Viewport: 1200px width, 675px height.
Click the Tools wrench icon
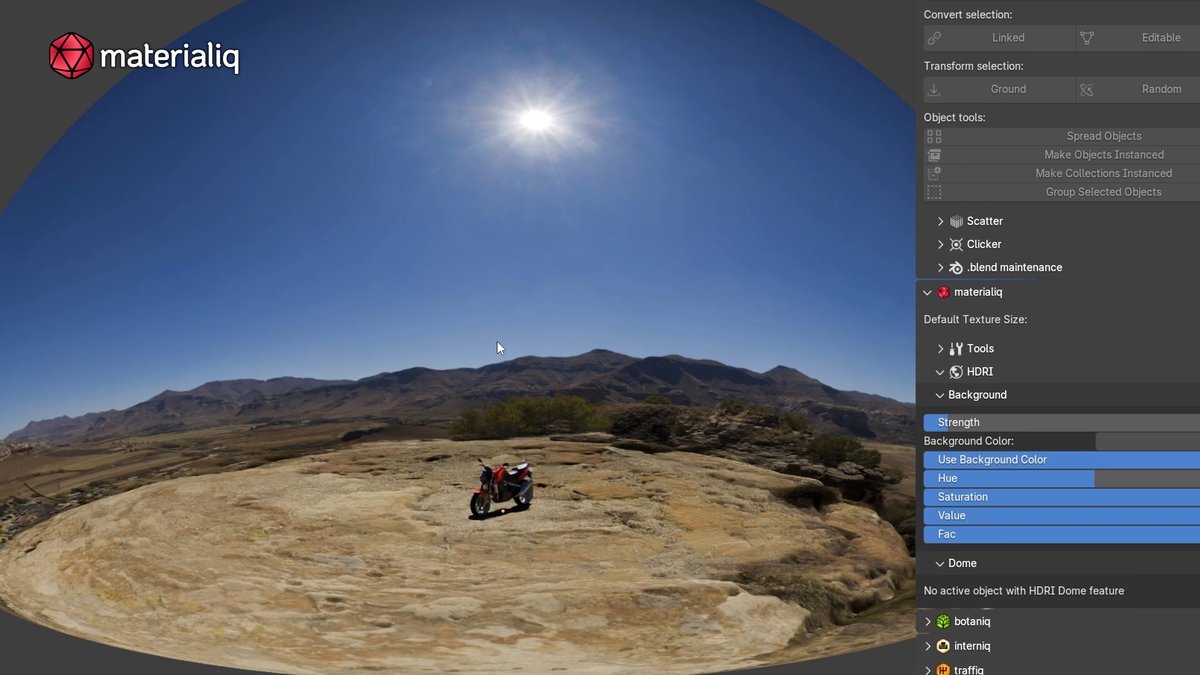pos(956,349)
